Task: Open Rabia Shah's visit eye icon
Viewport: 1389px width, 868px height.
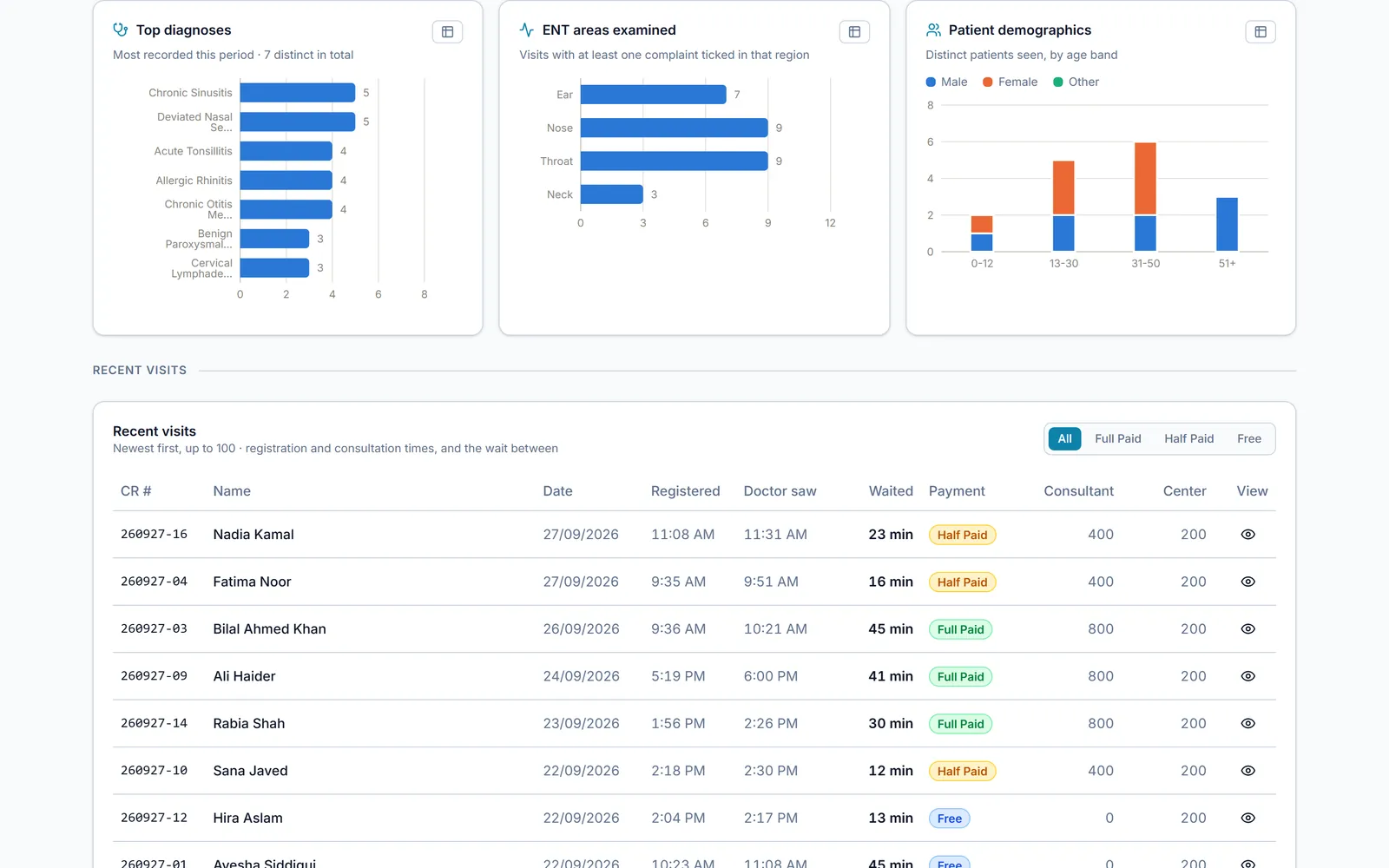Action: [x=1247, y=723]
